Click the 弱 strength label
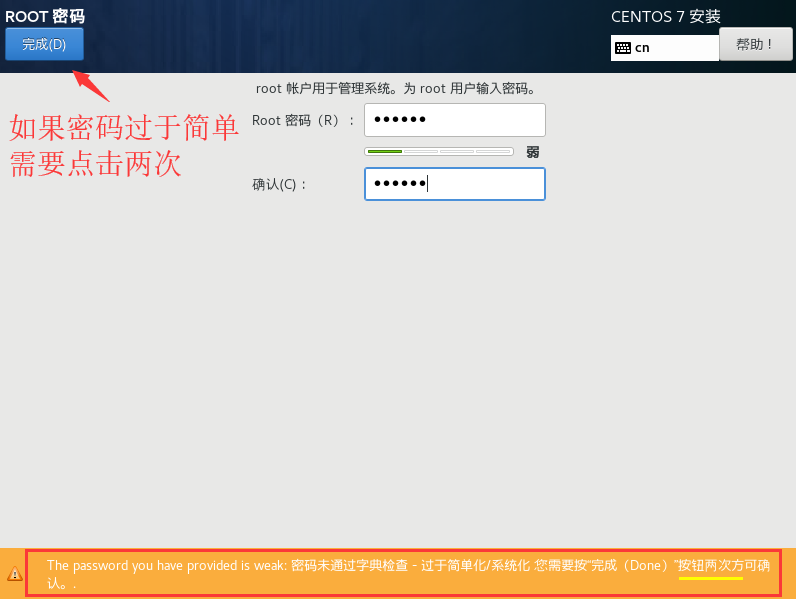796x599 pixels. point(533,152)
